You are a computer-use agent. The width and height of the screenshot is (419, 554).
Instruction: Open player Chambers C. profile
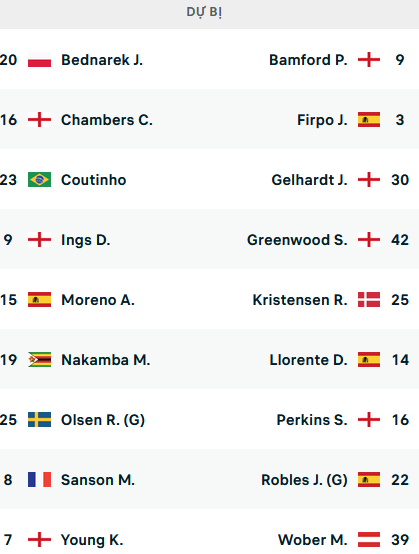[107, 120]
